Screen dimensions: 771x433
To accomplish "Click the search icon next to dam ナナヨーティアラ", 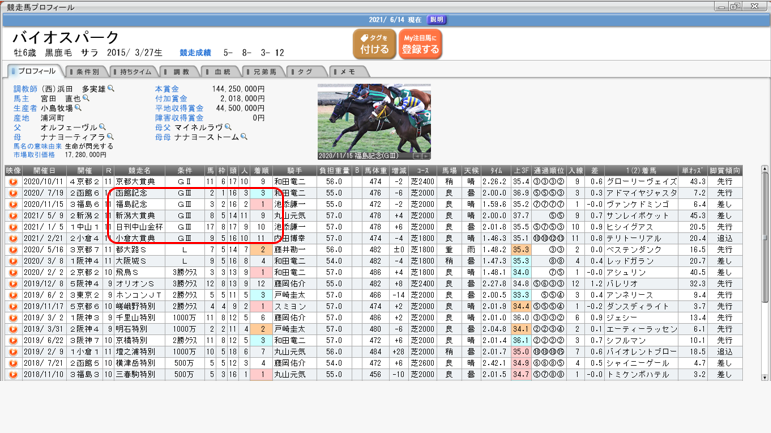I will (x=110, y=137).
